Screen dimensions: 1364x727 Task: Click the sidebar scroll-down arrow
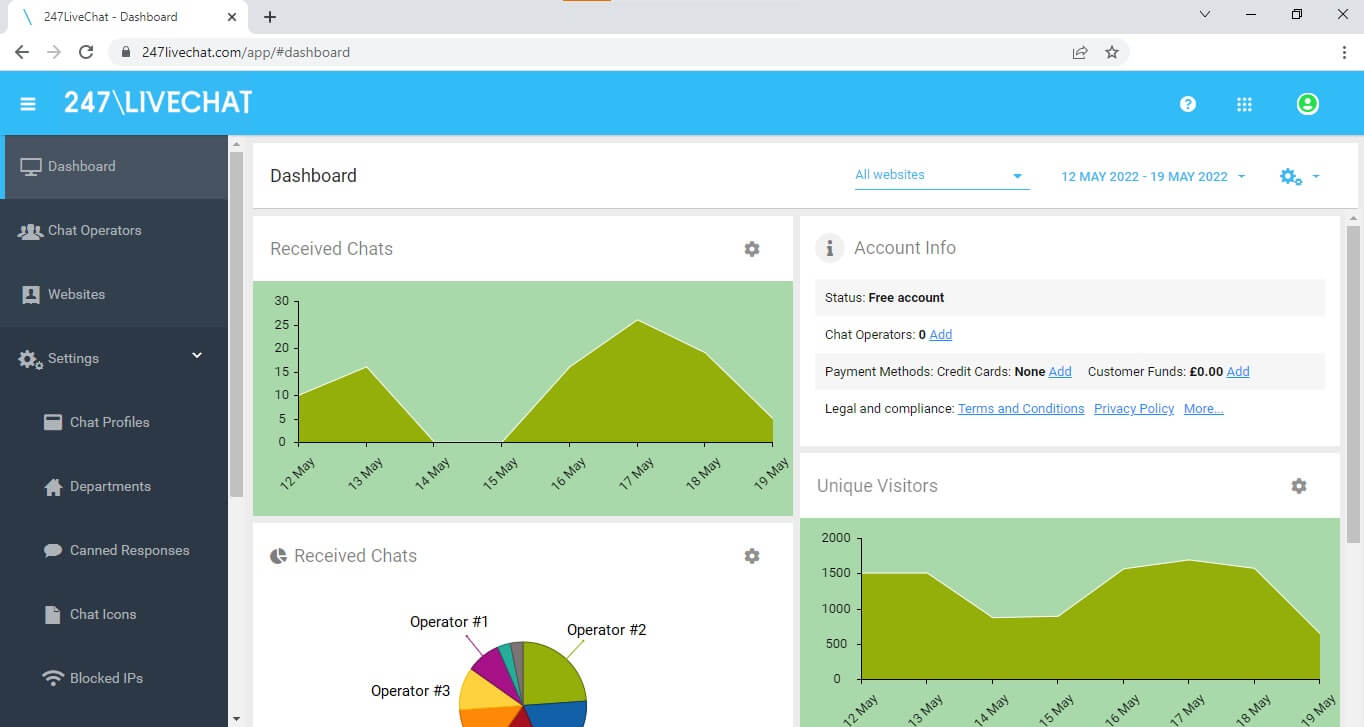236,718
